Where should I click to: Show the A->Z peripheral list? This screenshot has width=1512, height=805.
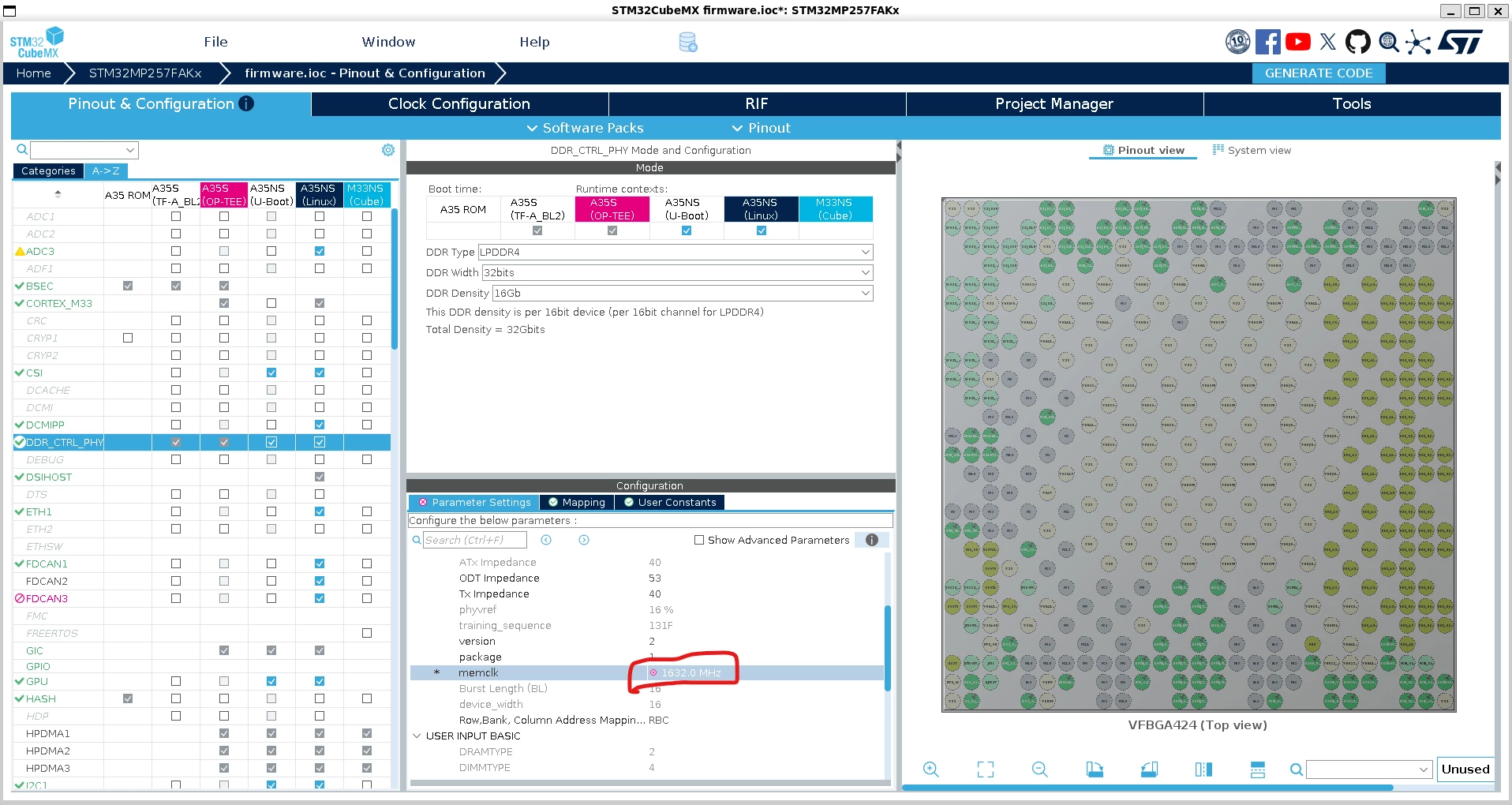click(x=106, y=170)
